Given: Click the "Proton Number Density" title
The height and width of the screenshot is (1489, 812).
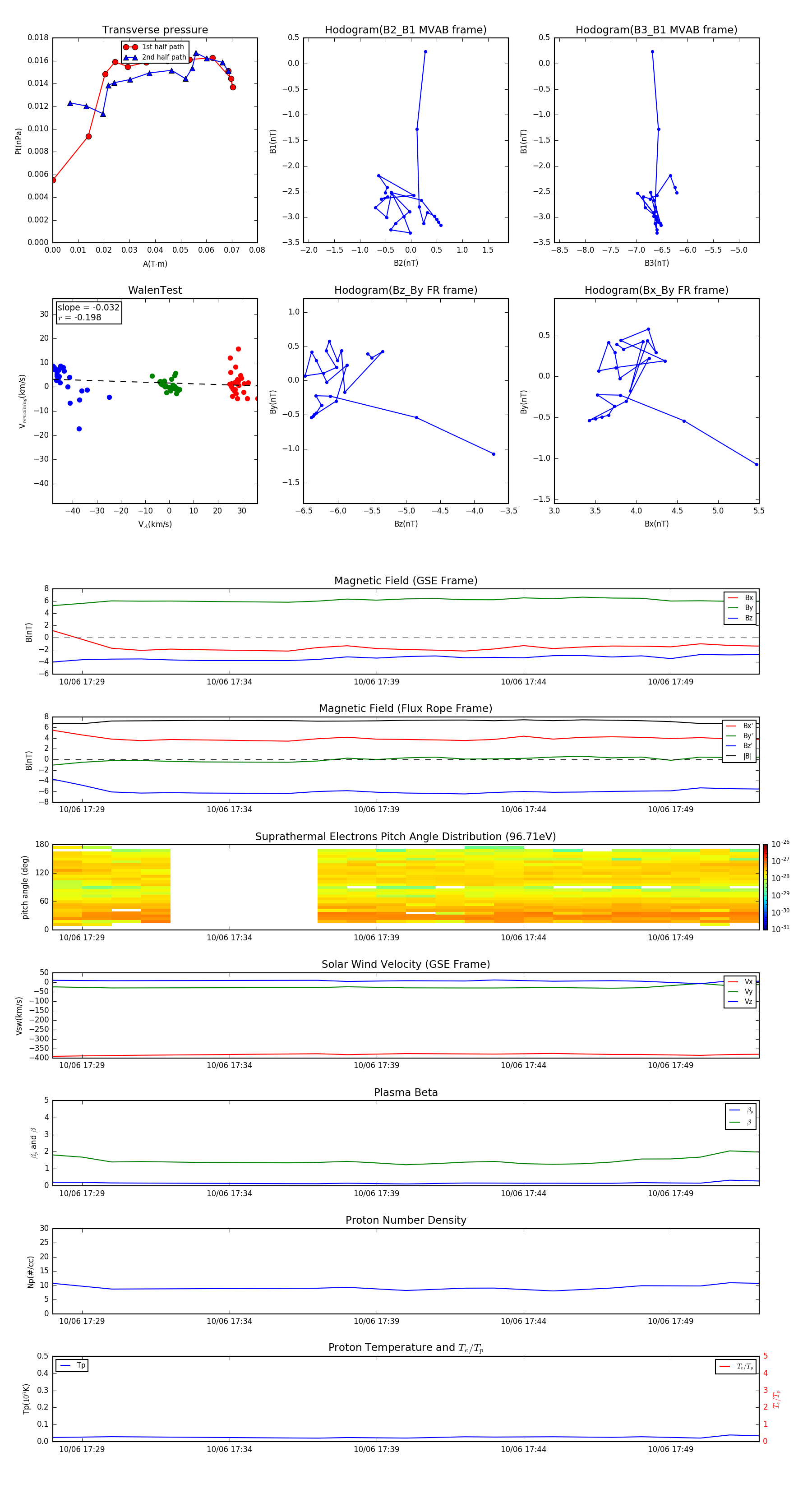Looking at the screenshot, I should pyautogui.click(x=406, y=1220).
